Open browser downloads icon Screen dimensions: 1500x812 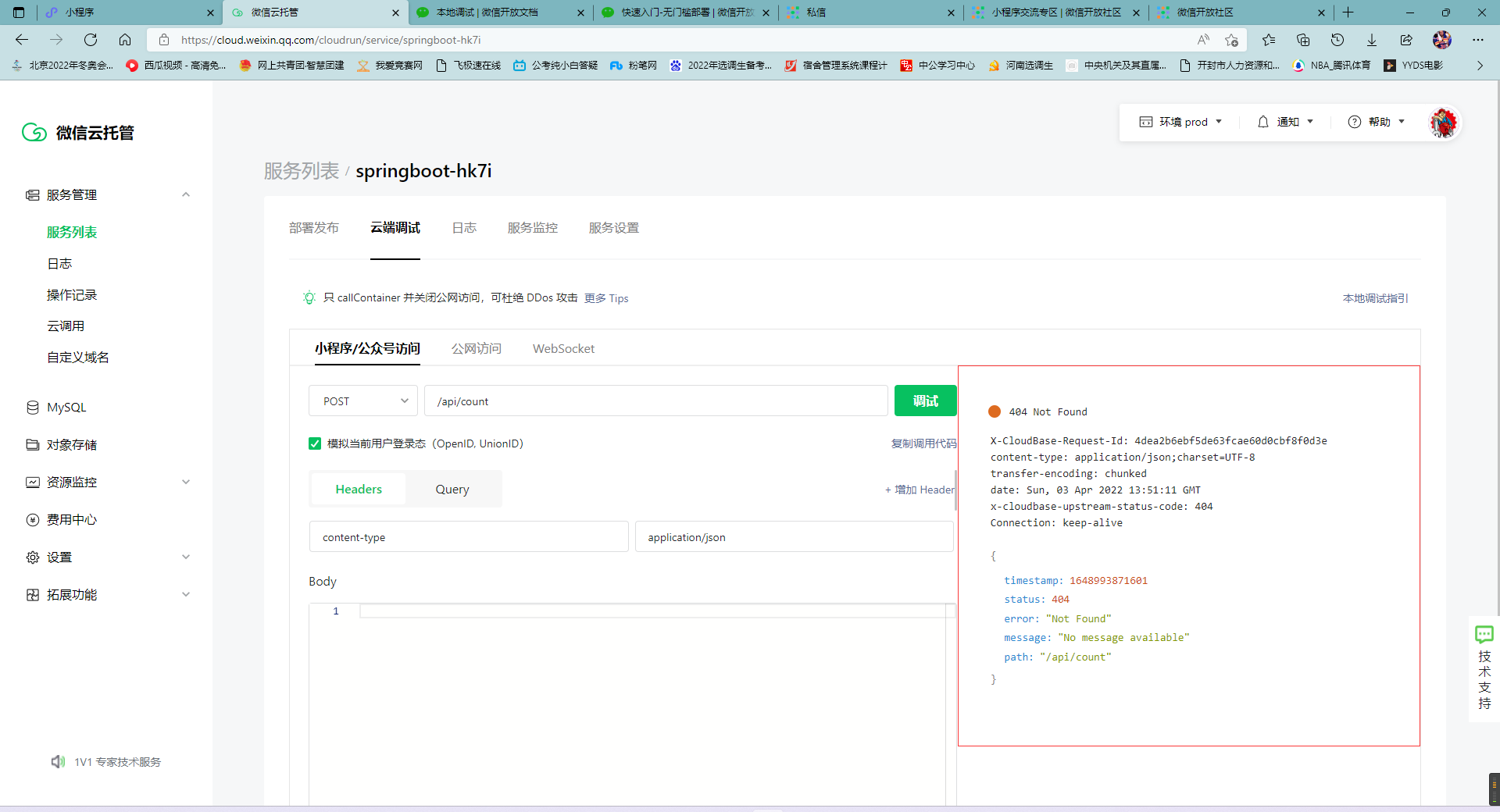click(x=1372, y=40)
